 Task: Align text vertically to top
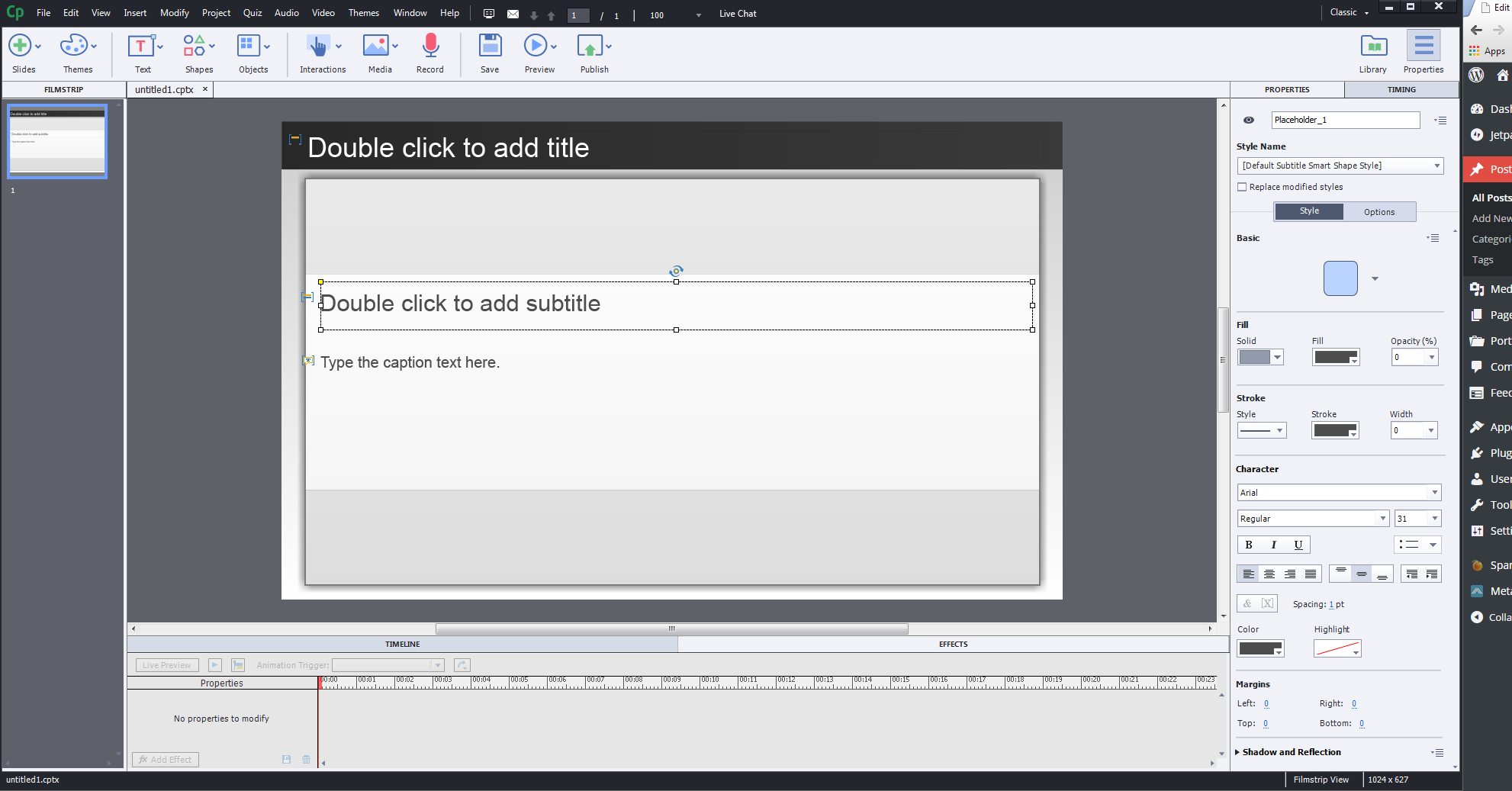point(1340,574)
